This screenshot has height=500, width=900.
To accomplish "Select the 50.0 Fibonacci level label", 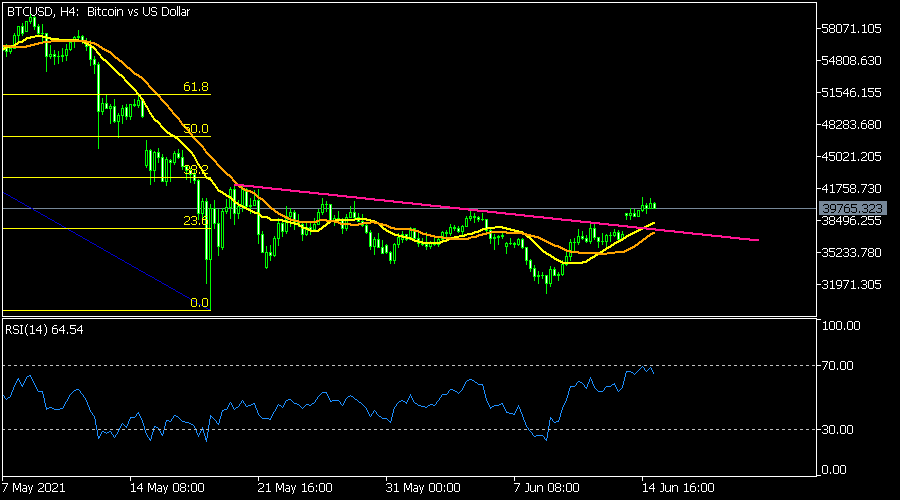I will coord(196,129).
